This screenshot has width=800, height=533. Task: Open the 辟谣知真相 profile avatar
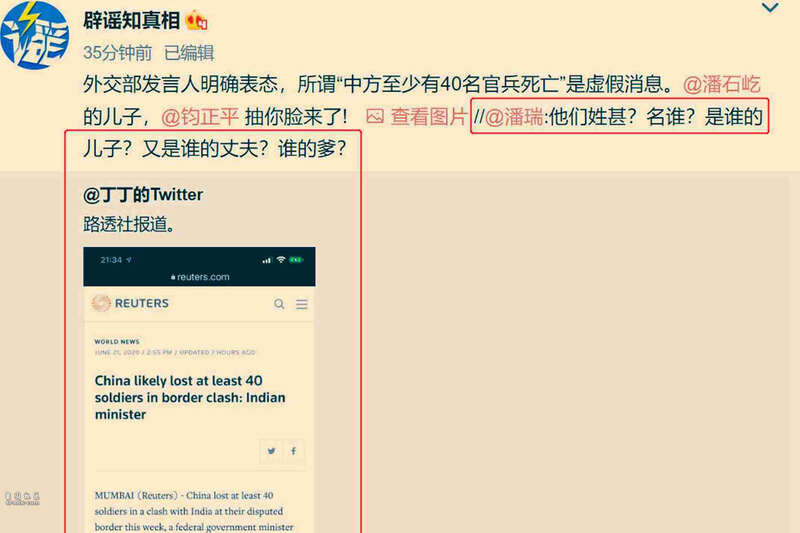pos(34,35)
